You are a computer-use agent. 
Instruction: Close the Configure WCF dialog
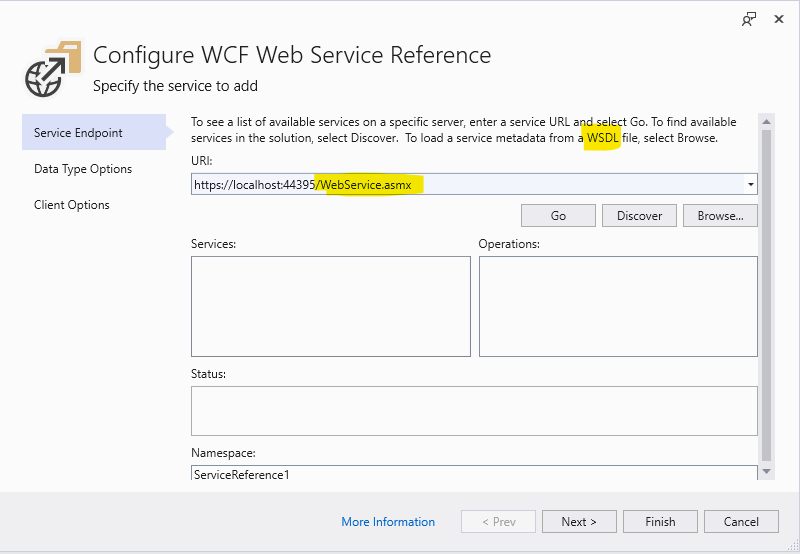[x=779, y=19]
